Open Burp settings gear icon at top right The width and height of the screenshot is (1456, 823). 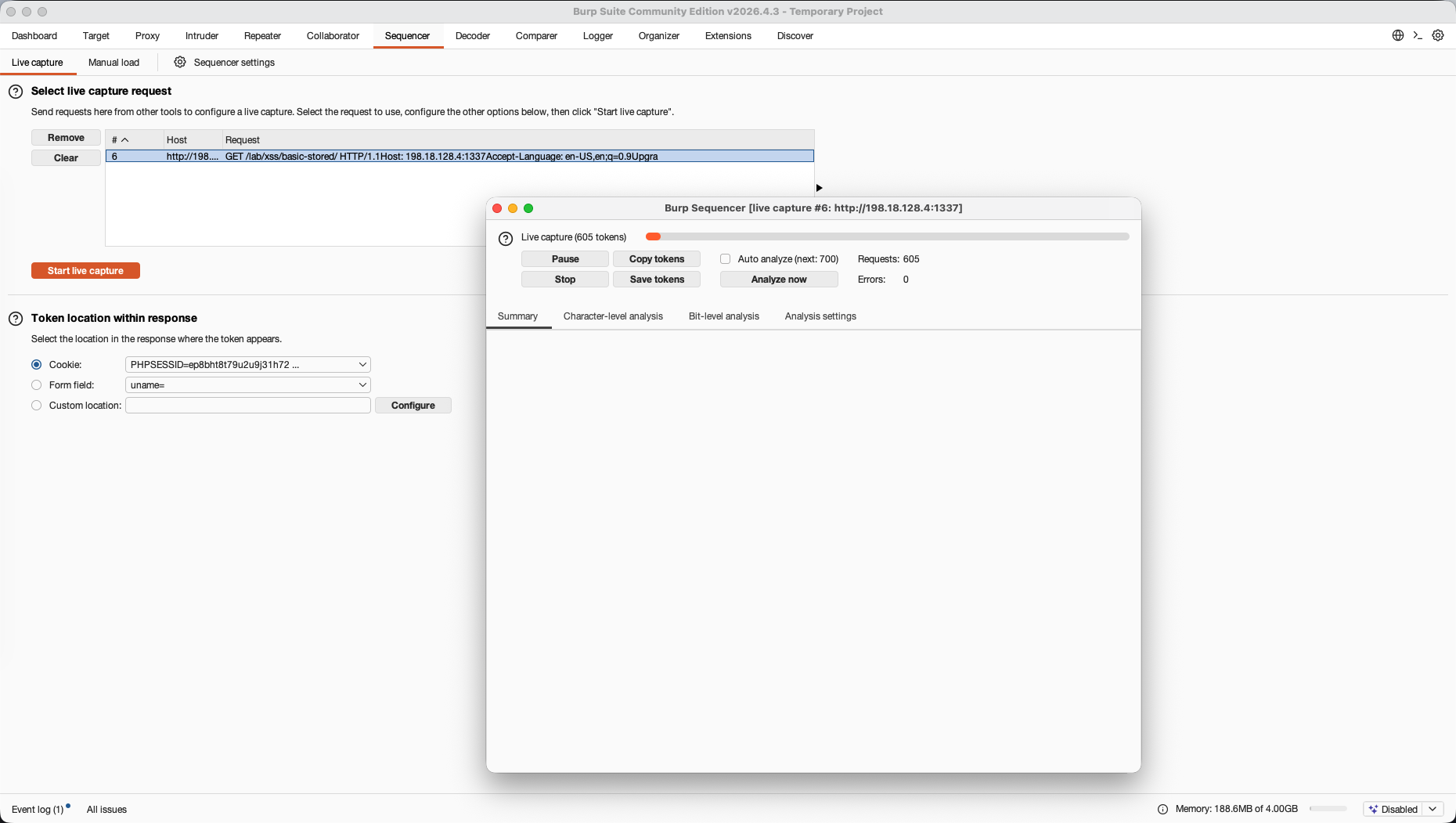(1438, 35)
